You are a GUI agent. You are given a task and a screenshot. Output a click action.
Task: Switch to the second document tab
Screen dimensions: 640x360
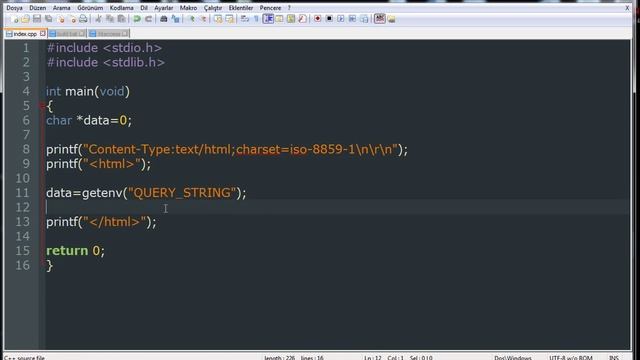click(x=67, y=34)
